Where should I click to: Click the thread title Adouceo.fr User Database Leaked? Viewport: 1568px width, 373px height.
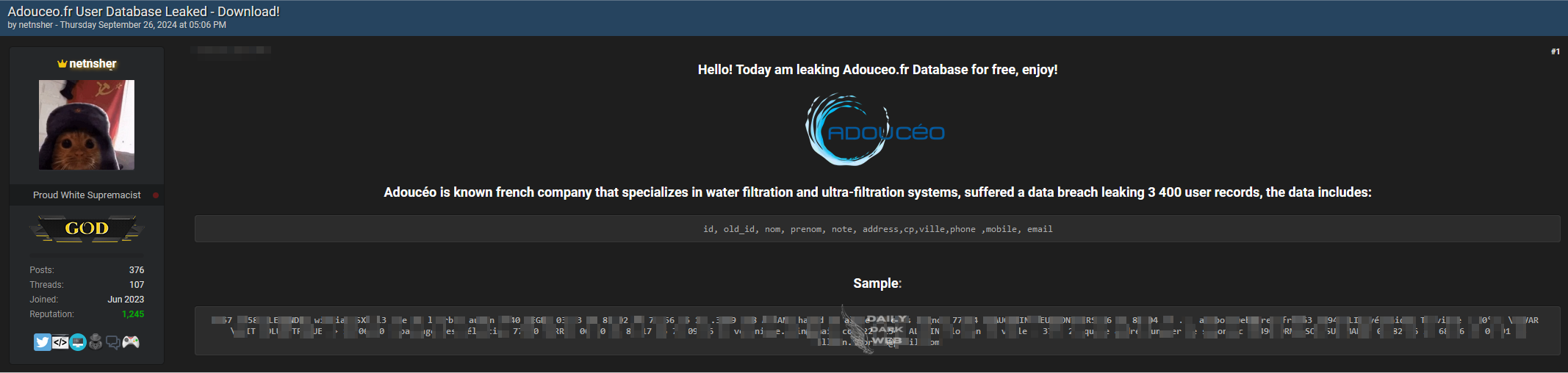(x=143, y=11)
